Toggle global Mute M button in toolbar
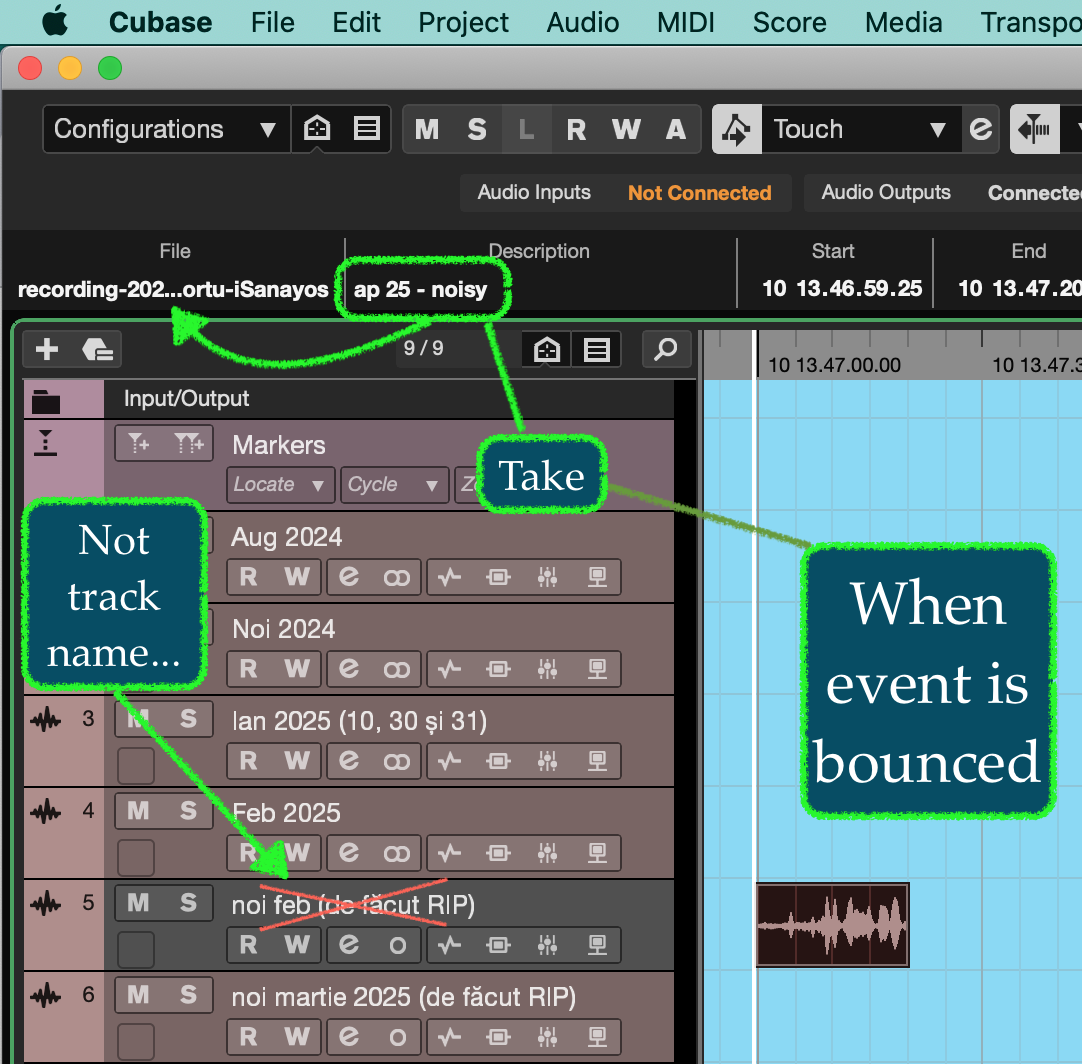Viewport: 1082px width, 1064px height. tap(427, 129)
